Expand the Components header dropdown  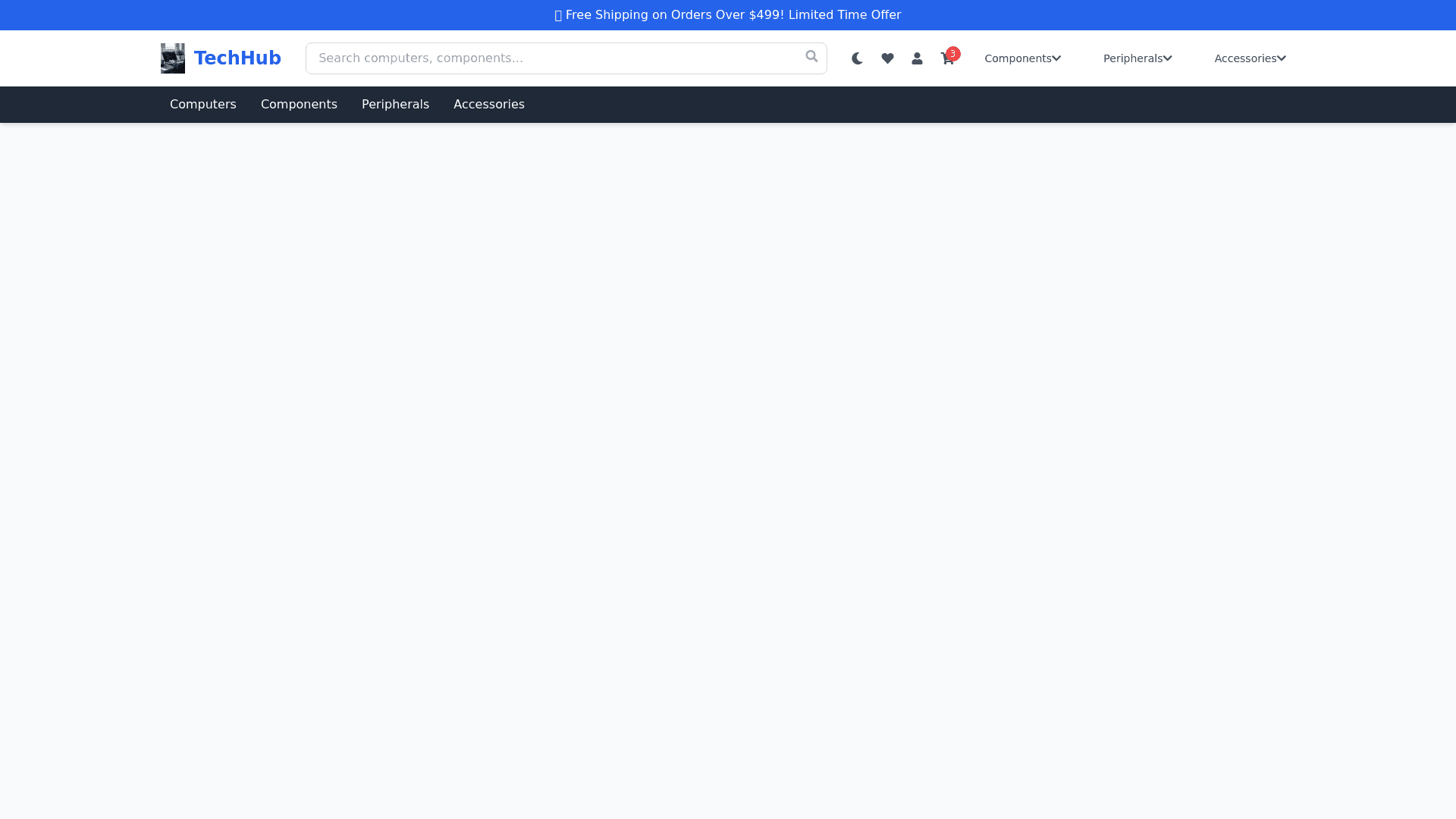click(x=1017, y=58)
